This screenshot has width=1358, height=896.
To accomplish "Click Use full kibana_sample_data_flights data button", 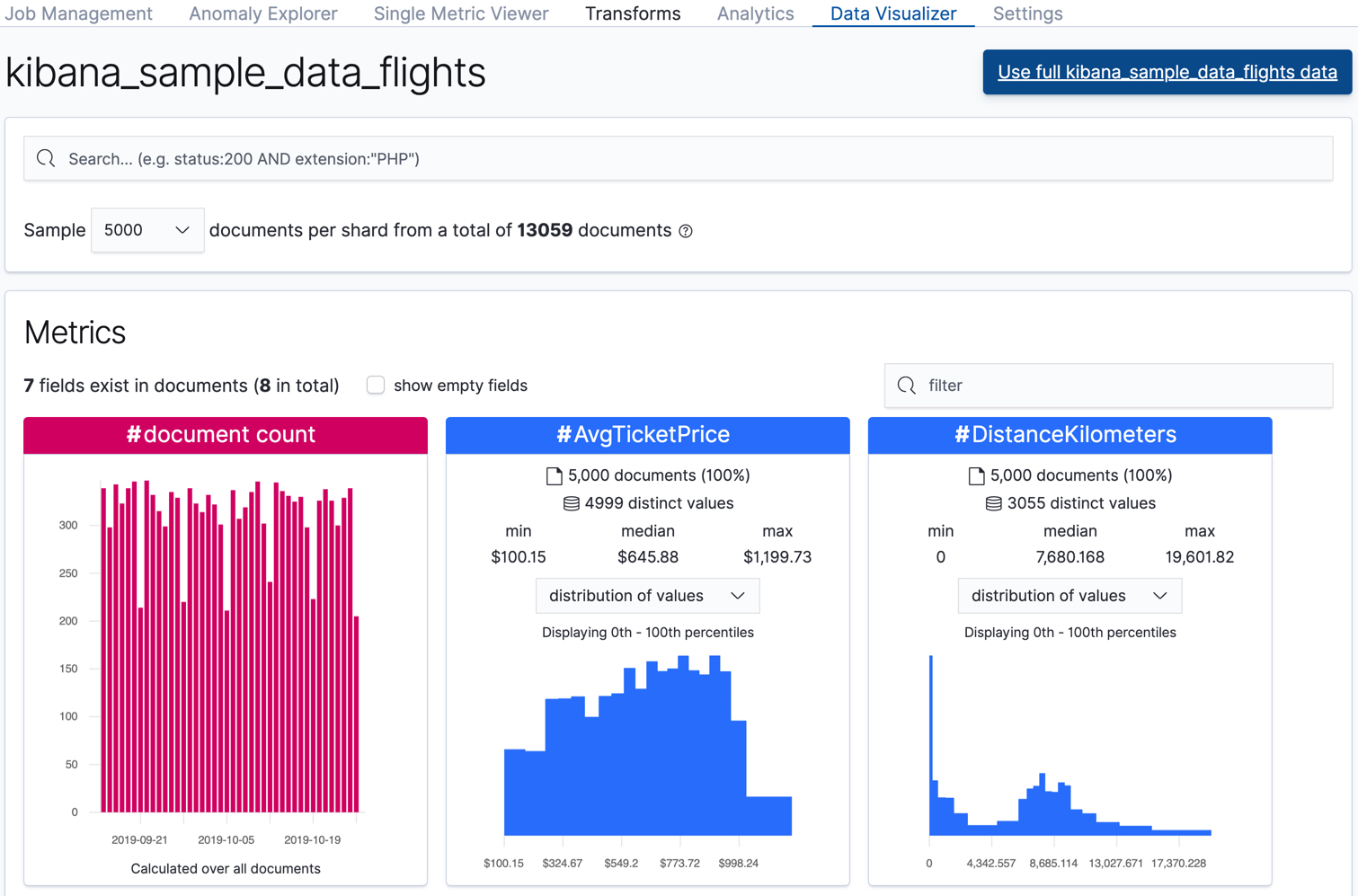I will click(1166, 72).
